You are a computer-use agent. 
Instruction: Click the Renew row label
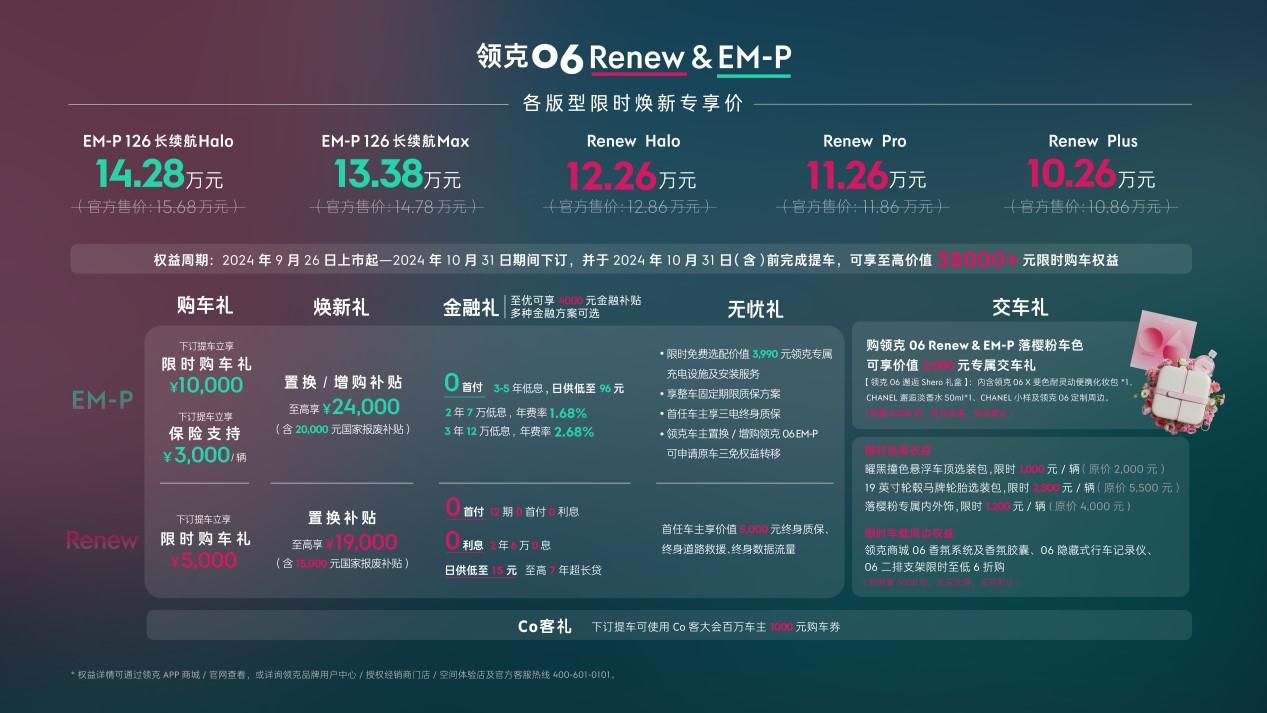tap(102, 540)
